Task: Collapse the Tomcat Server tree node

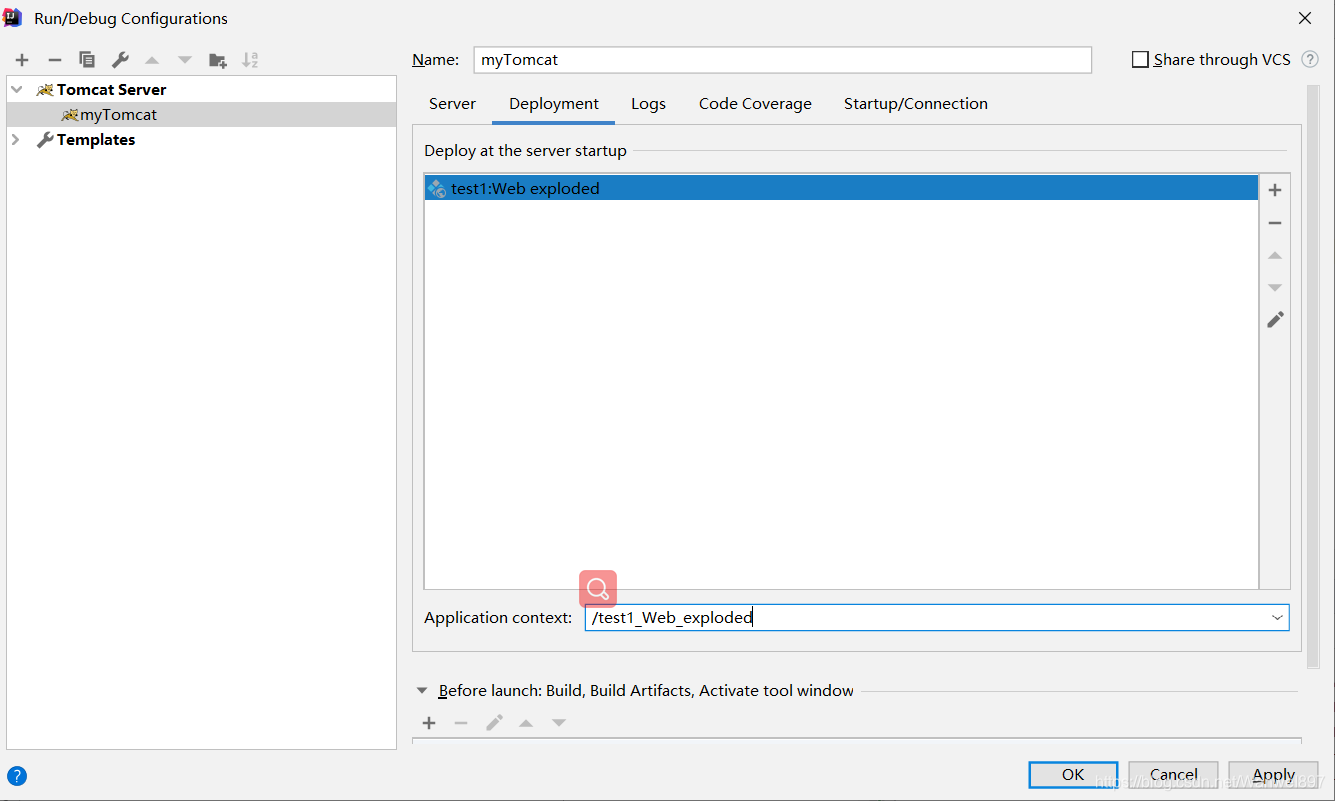Action: click(x=16, y=89)
